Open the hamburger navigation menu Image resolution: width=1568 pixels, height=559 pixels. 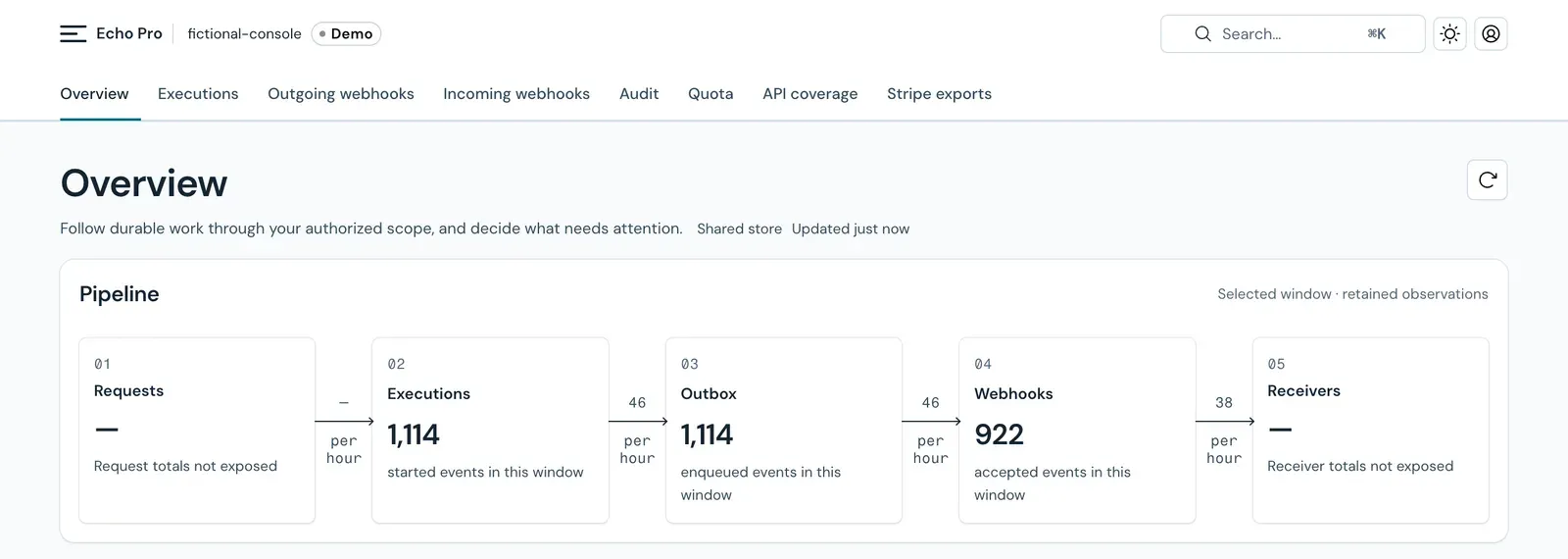(73, 33)
